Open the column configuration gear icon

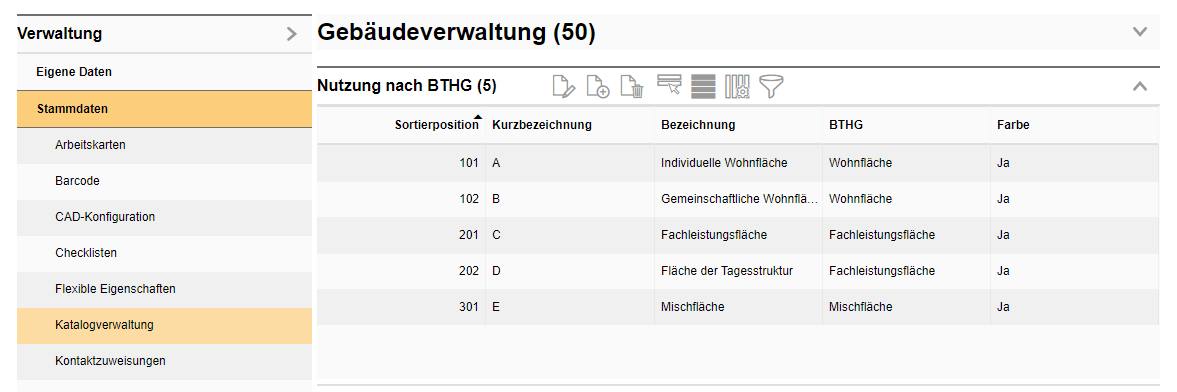(737, 86)
